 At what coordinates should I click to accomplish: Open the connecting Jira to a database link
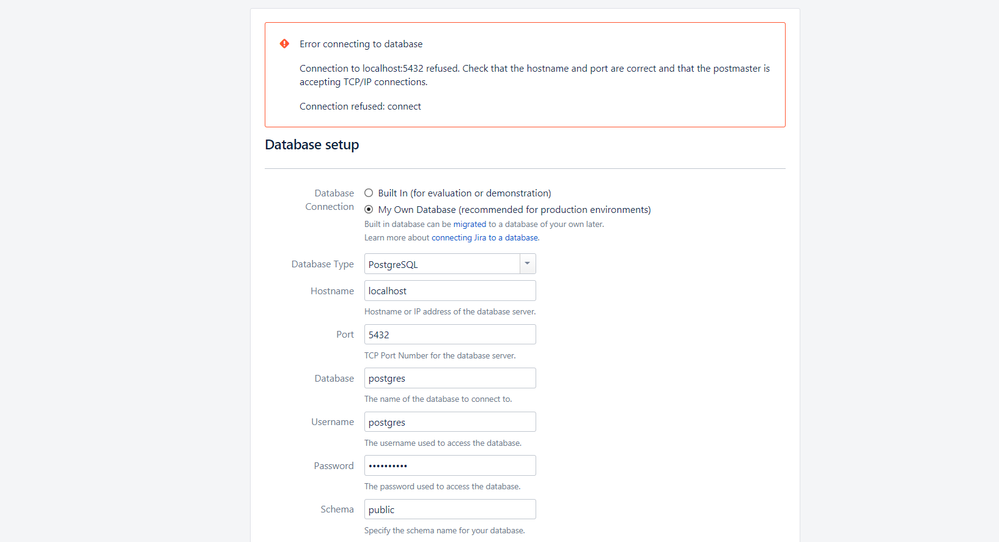tap(485, 238)
